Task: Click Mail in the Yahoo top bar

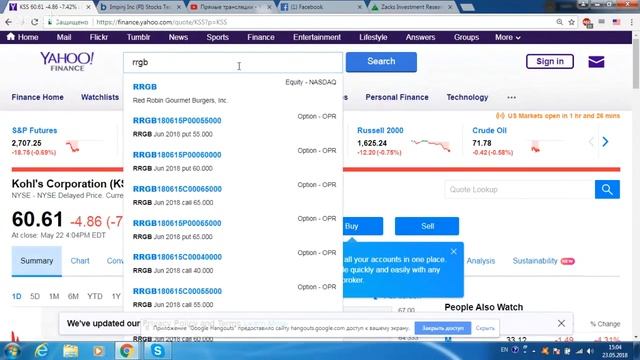Action: click(x=64, y=37)
